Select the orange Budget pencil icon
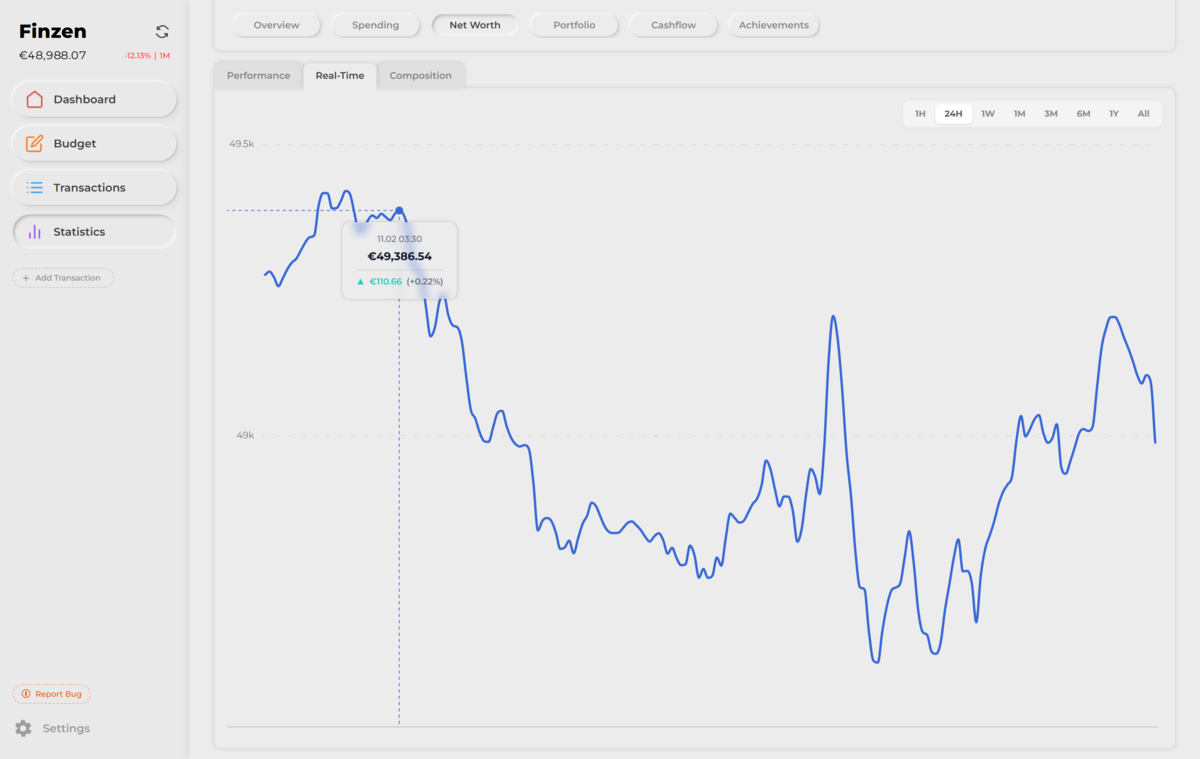1200x759 pixels. point(34,143)
